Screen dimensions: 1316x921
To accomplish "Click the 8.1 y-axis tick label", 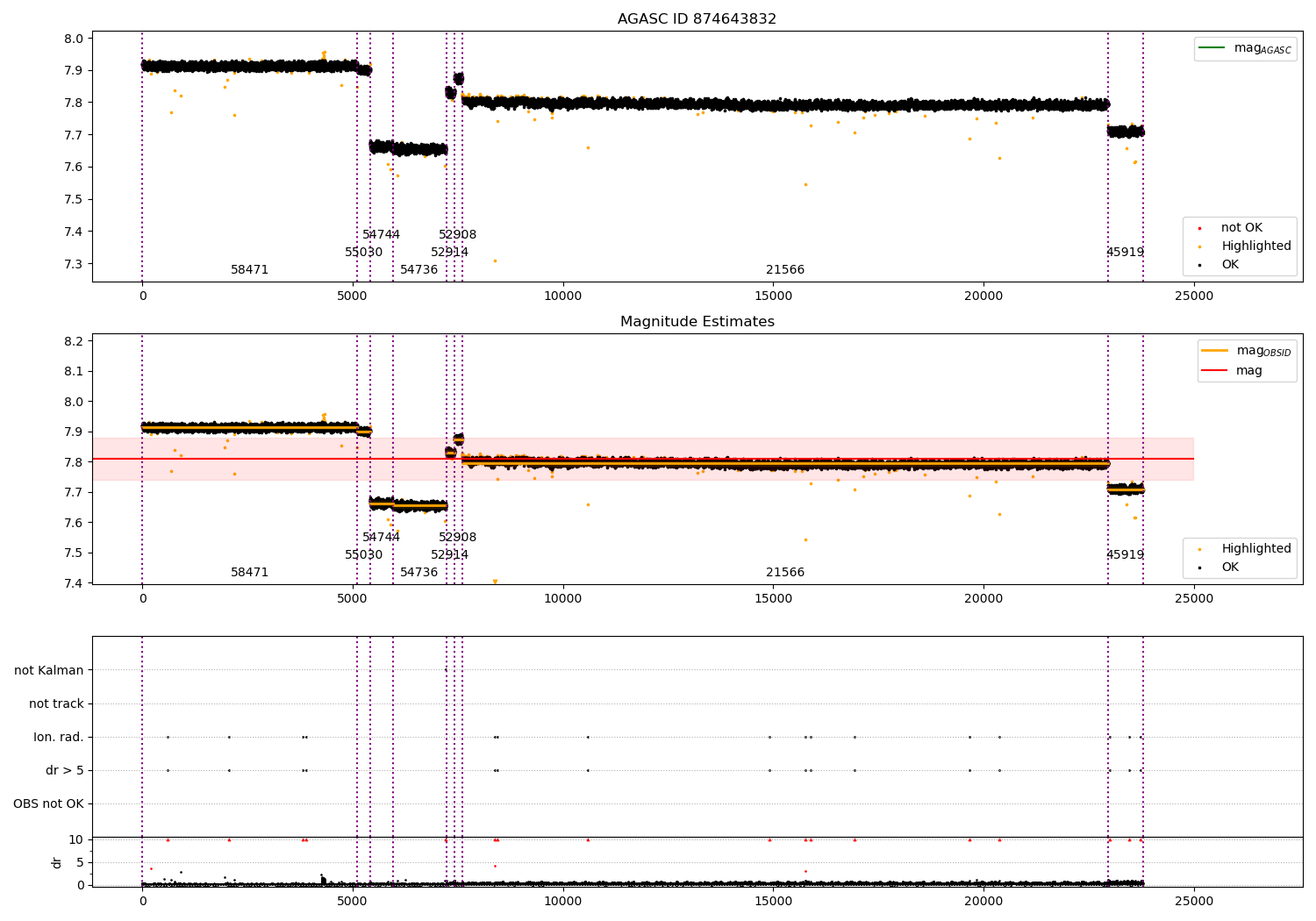I will 74,371.
